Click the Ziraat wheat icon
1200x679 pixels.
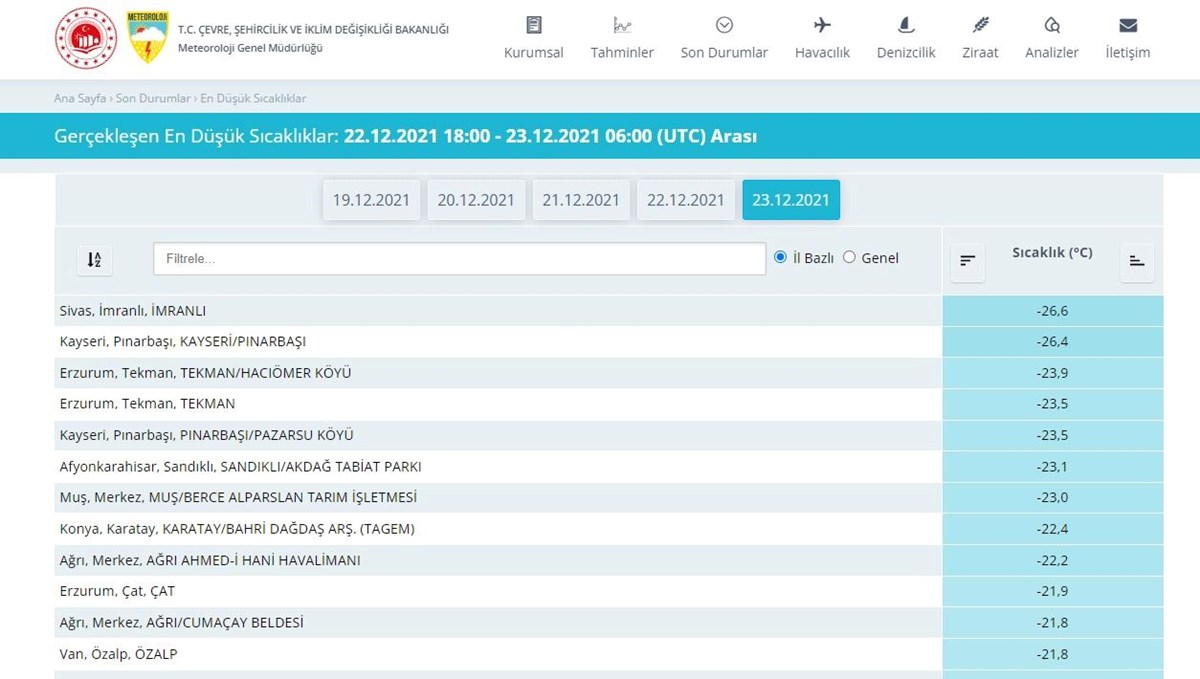pos(980,25)
